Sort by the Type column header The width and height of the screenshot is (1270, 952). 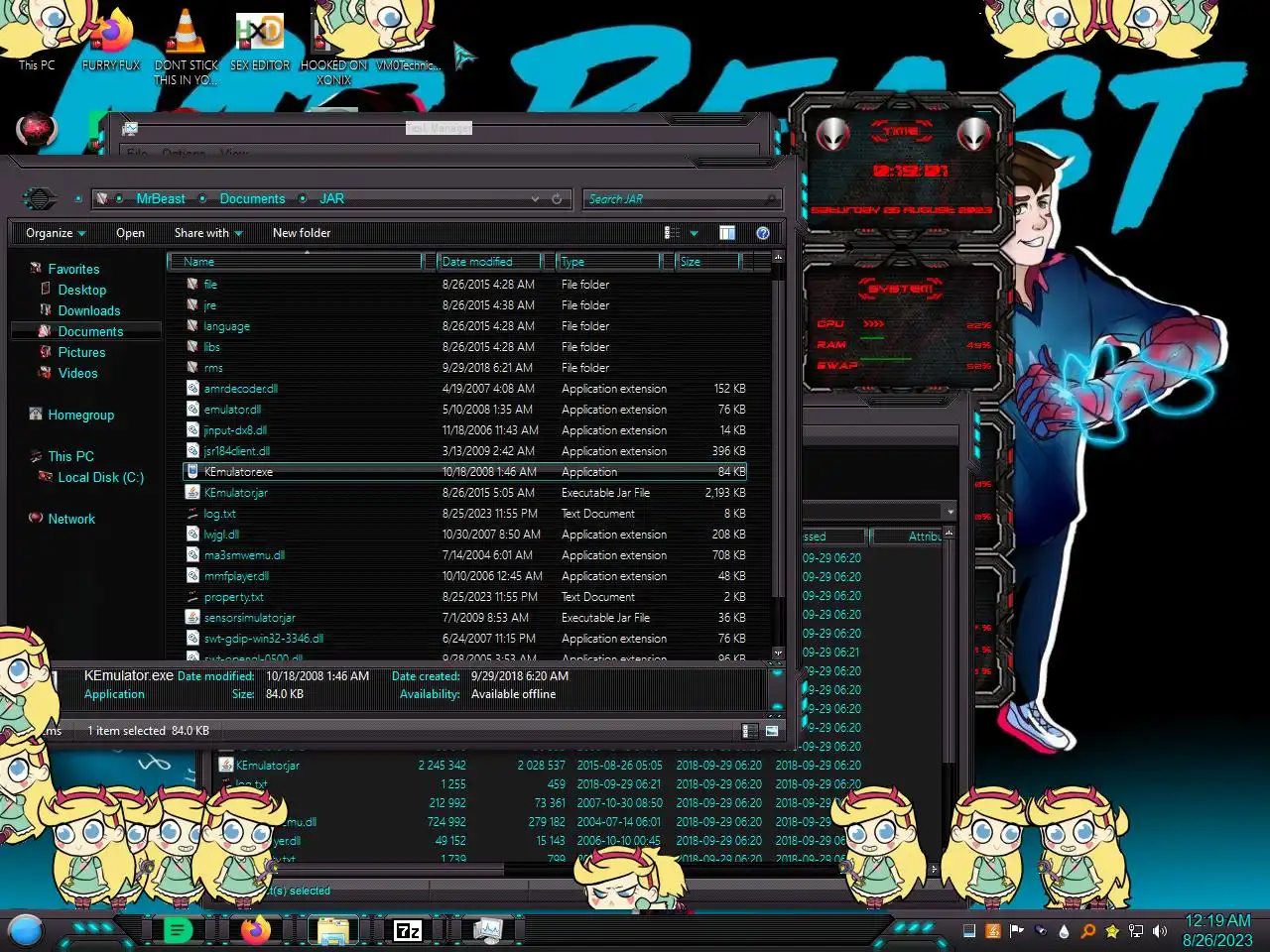tap(608, 262)
